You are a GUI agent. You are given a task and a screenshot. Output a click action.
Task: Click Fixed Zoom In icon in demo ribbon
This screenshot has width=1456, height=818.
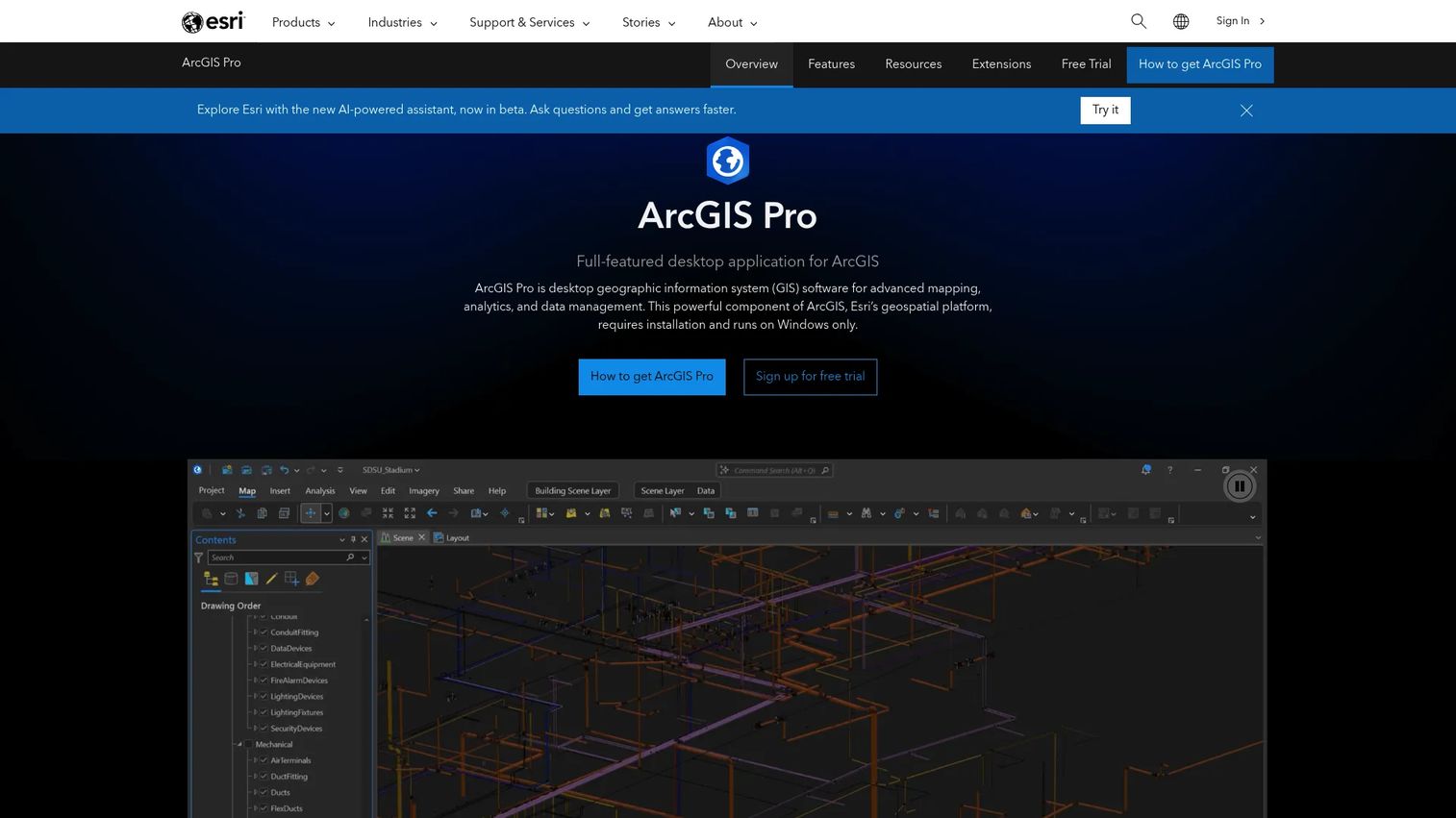[388, 513]
